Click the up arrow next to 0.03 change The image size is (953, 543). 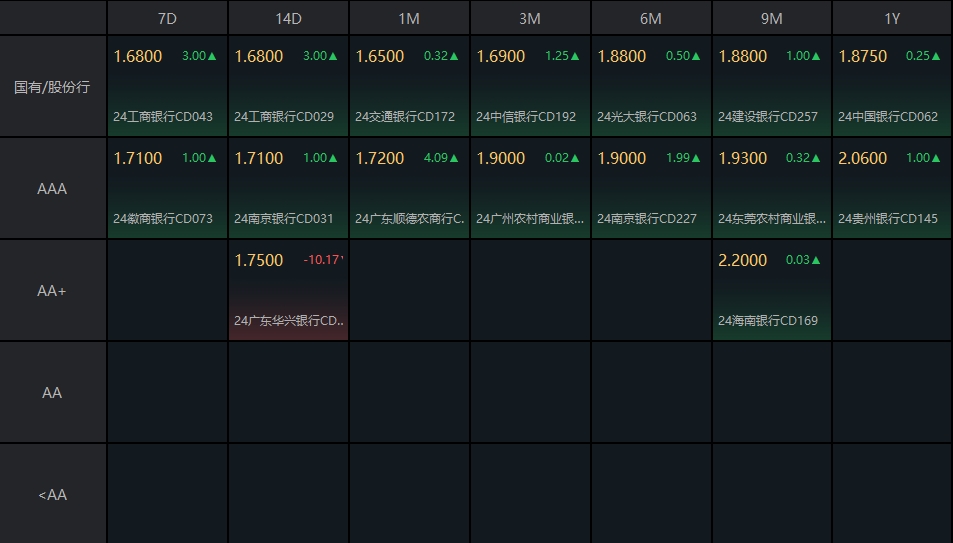(x=817, y=260)
